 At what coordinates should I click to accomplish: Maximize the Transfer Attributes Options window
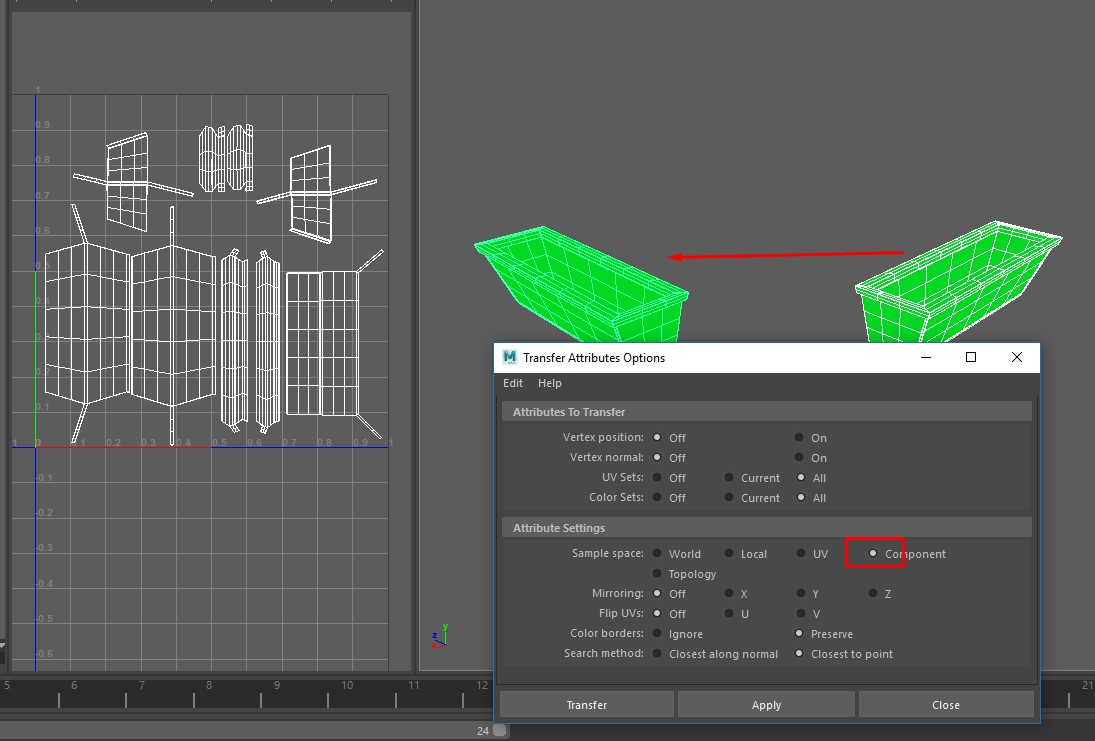970,357
